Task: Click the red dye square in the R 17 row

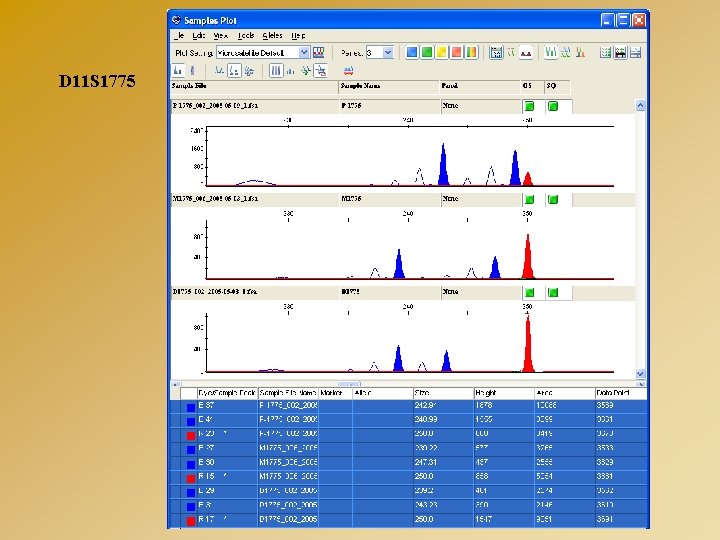Action: pyautogui.click(x=191, y=521)
